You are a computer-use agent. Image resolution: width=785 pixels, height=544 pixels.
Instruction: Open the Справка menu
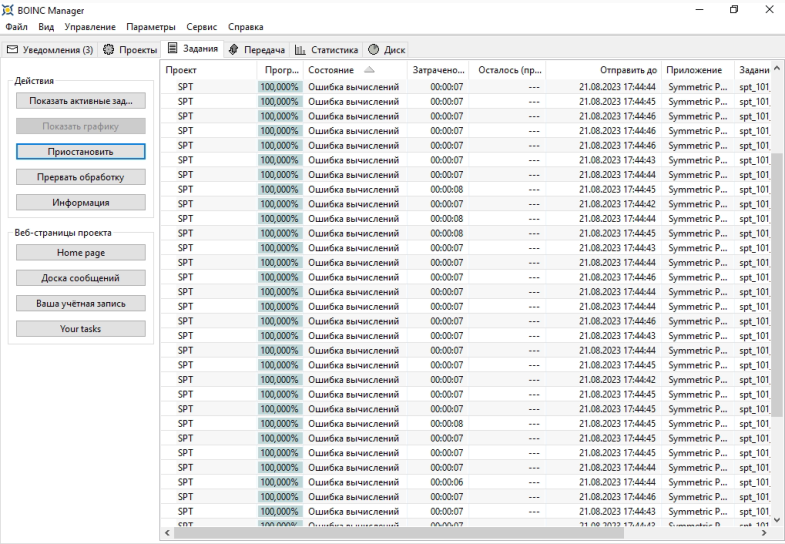(246, 27)
